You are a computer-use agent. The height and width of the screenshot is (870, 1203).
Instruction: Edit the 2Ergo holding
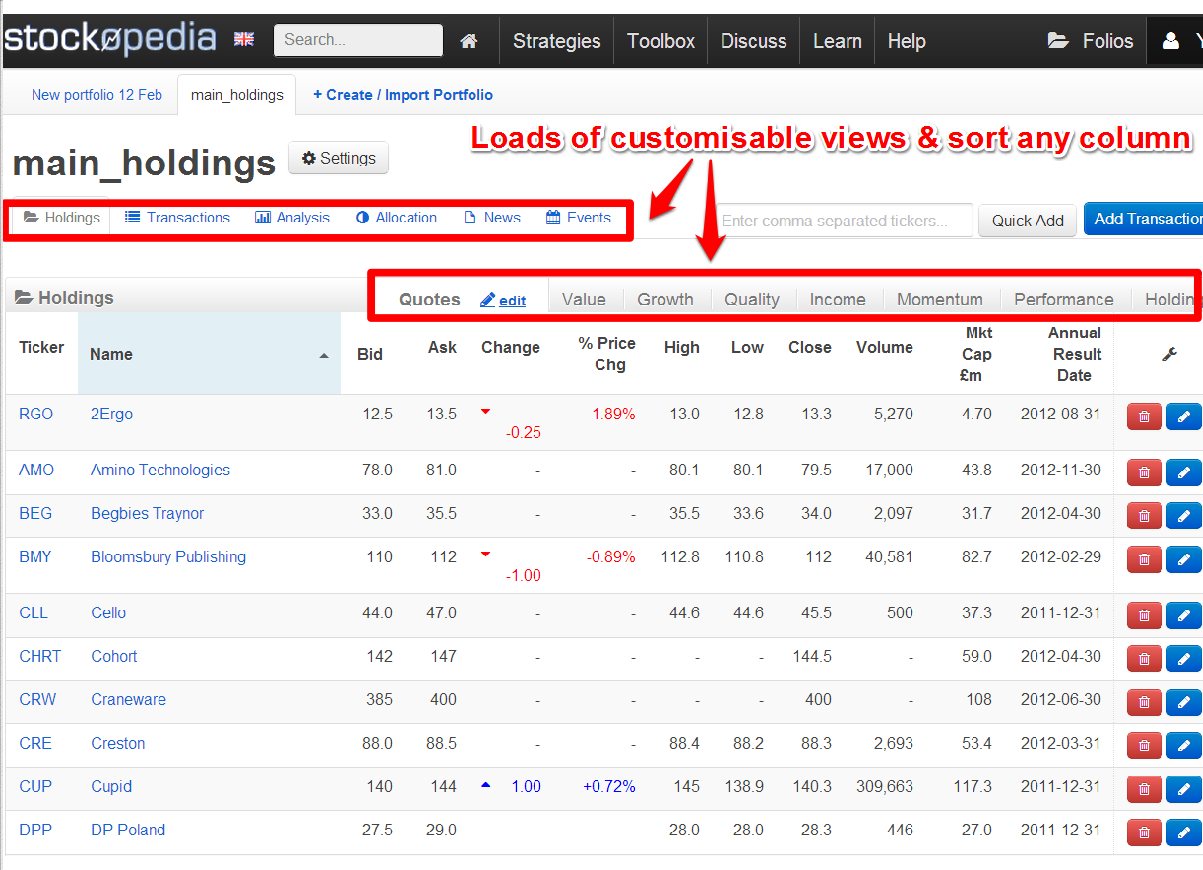pyautogui.click(x=1184, y=416)
